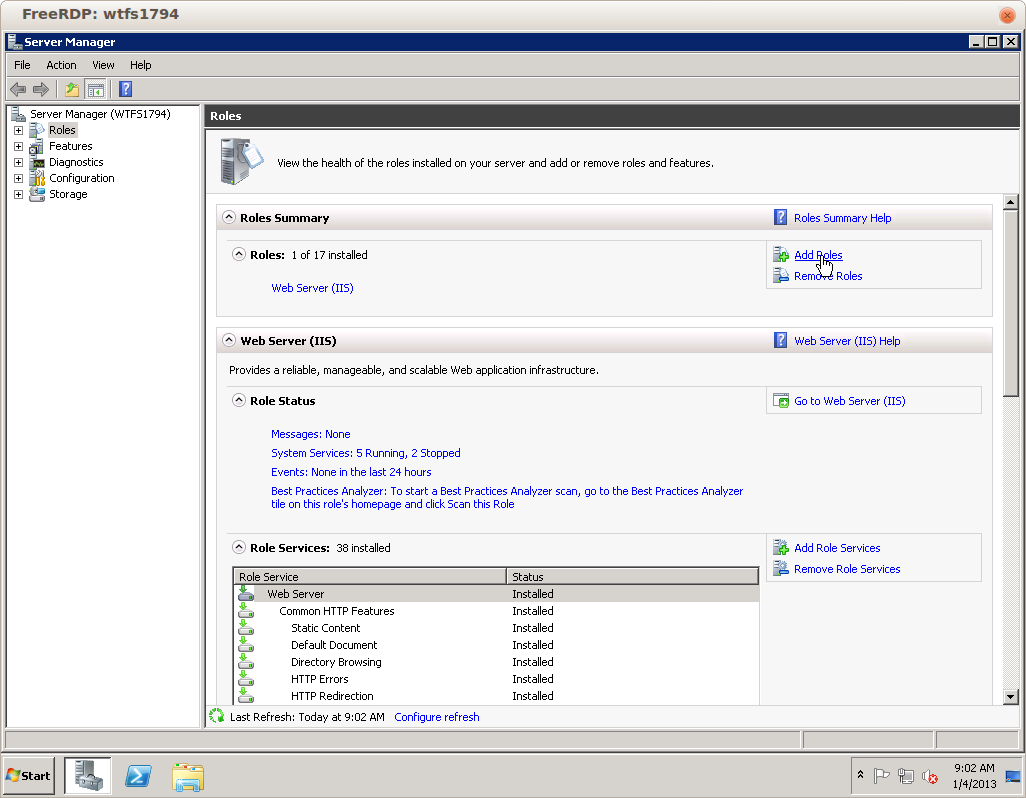Image resolution: width=1026 pixels, height=798 pixels.
Task: Click the Status column header
Action: click(632, 576)
